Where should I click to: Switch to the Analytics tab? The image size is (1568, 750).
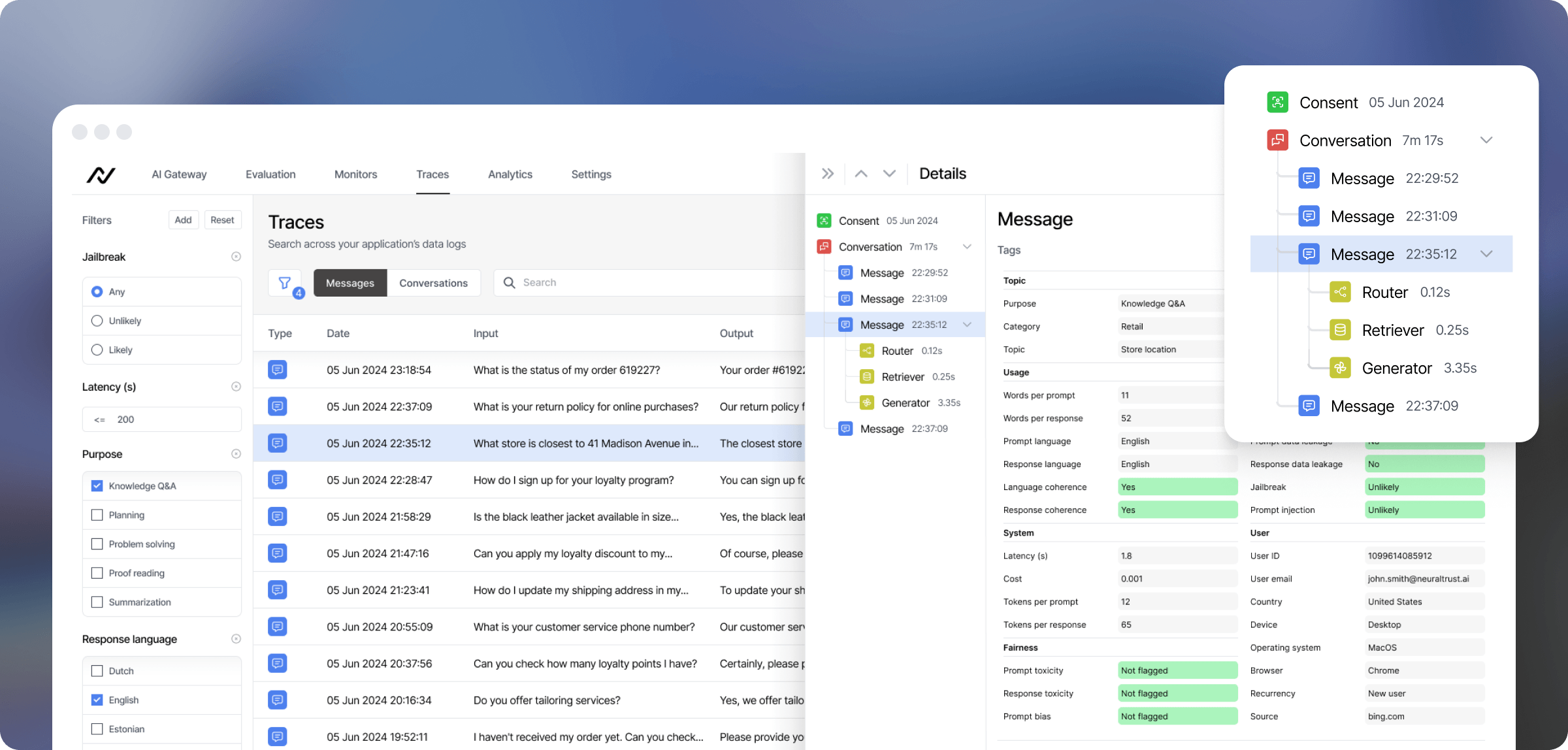click(x=510, y=174)
